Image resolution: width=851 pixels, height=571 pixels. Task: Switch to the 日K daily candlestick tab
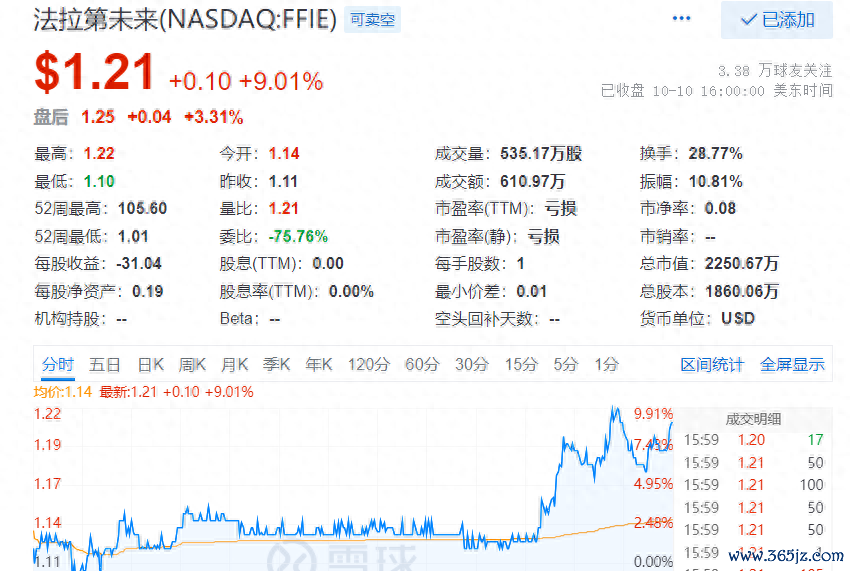click(150, 364)
